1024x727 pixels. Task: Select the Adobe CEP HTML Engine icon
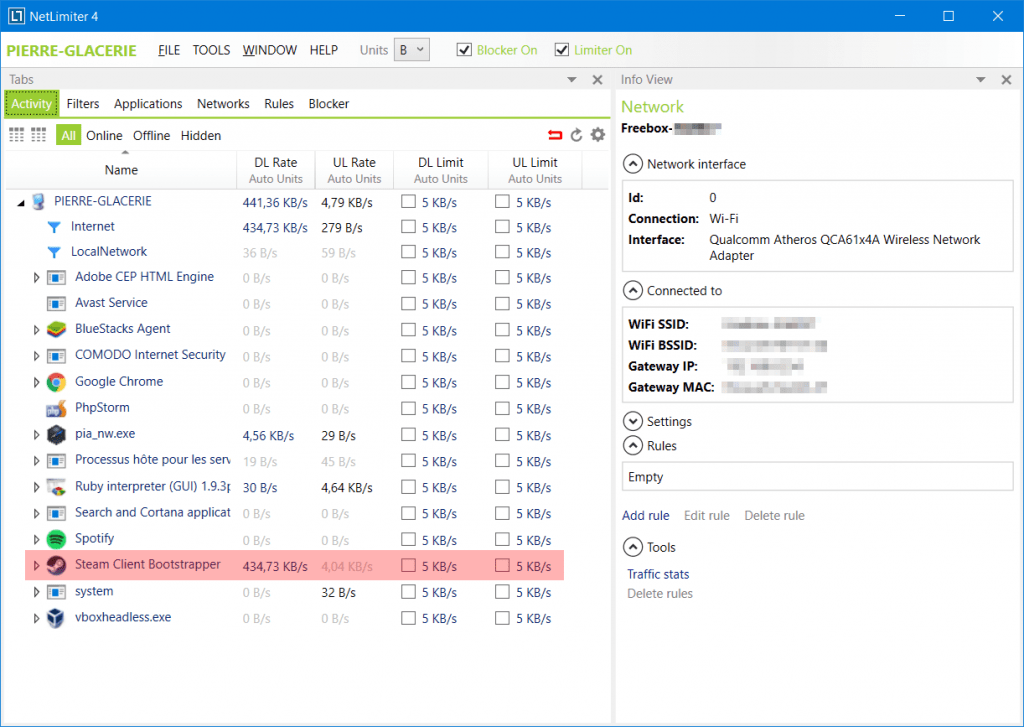coord(56,278)
